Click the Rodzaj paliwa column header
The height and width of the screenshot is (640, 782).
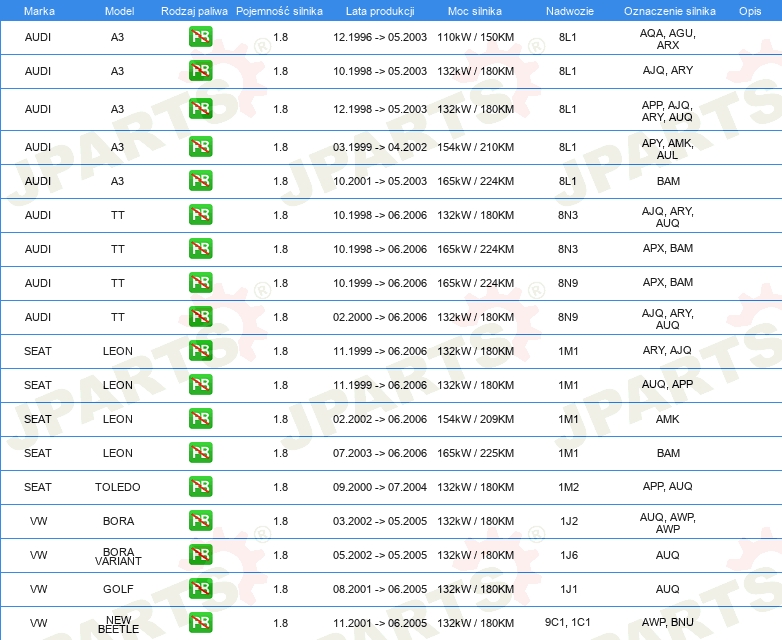194,11
